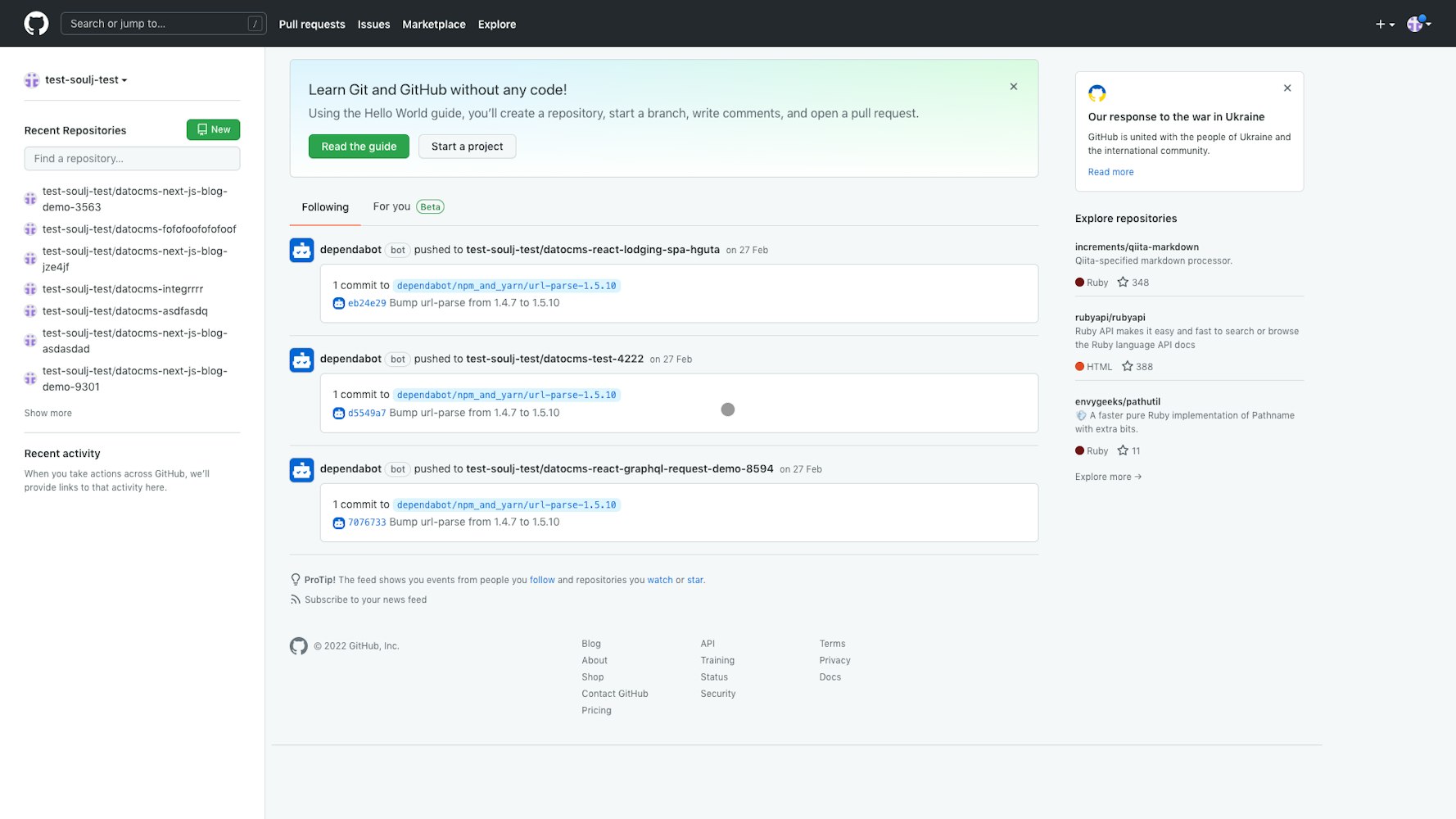Open footer Security link
Screen dimensions: 1456x819
718,694
